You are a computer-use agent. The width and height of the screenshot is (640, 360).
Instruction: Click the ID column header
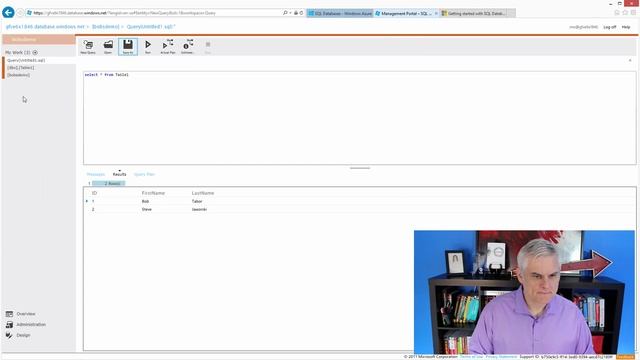[94, 193]
